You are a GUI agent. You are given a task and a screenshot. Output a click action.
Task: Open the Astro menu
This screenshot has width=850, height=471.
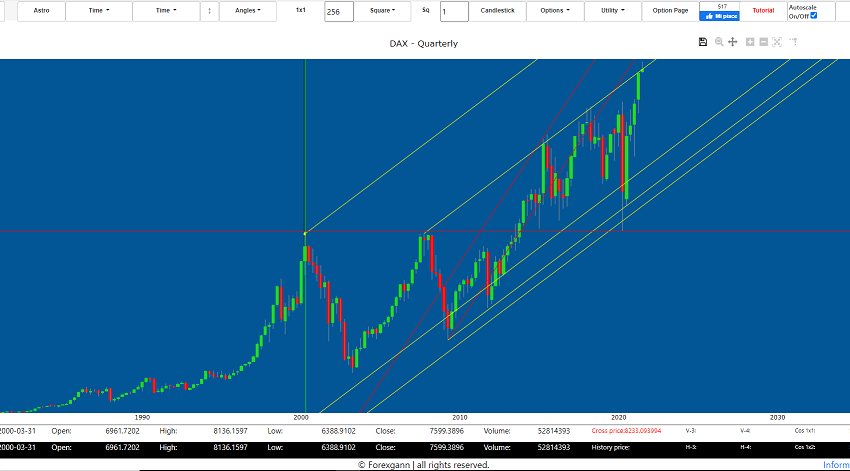click(x=40, y=11)
